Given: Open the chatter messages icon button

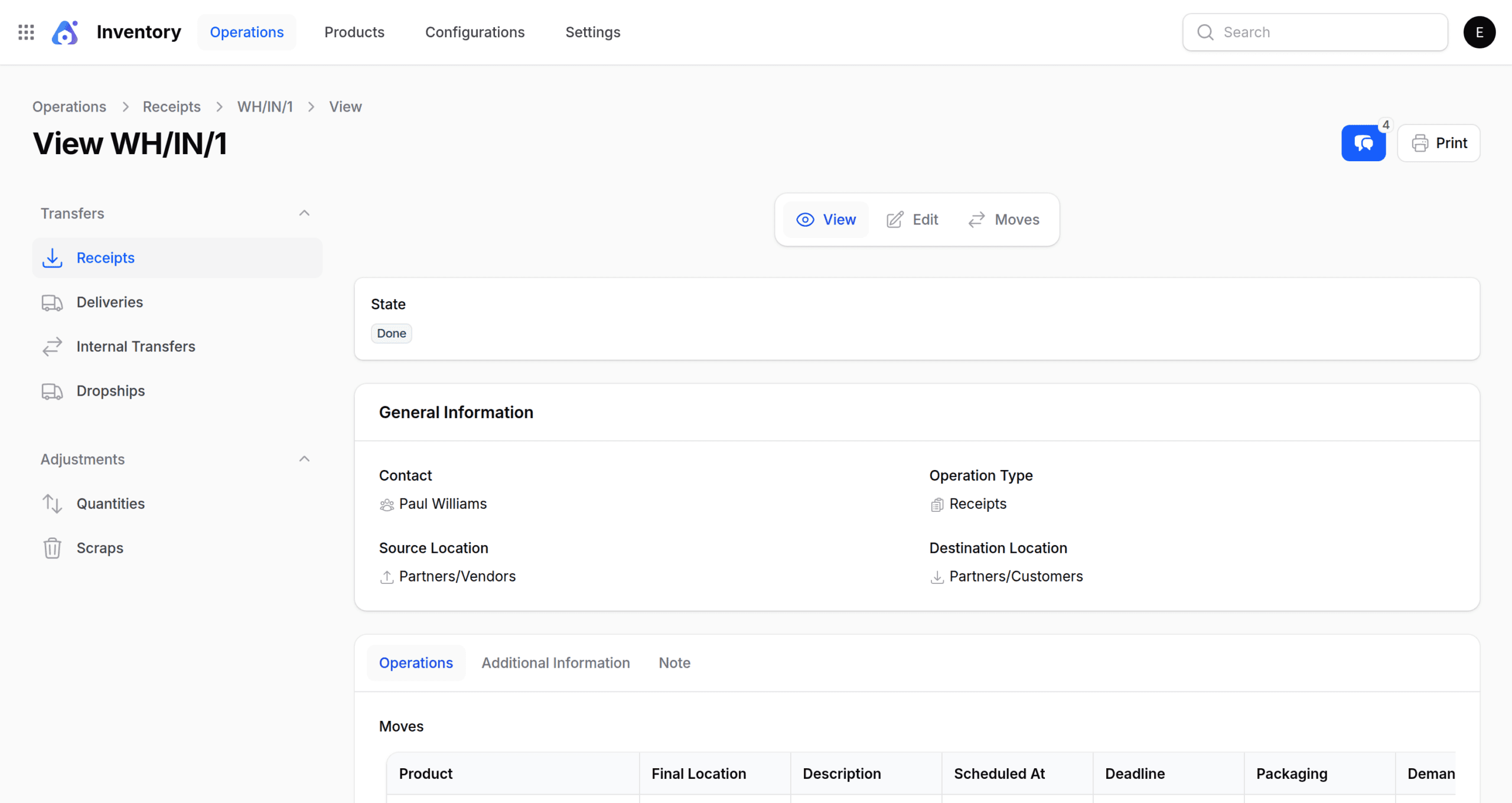Looking at the screenshot, I should pyautogui.click(x=1363, y=143).
